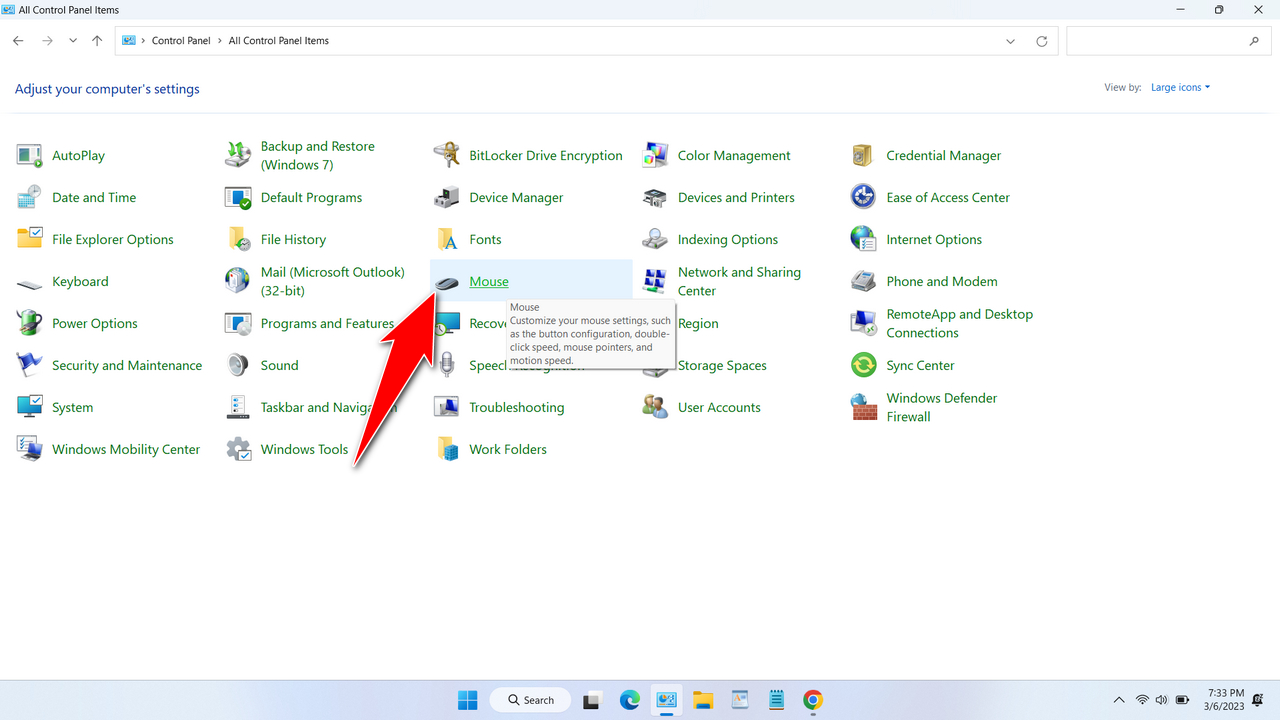Open recent pages chevron beside forward button
Viewport: 1280px width, 720px height.
(x=72, y=40)
